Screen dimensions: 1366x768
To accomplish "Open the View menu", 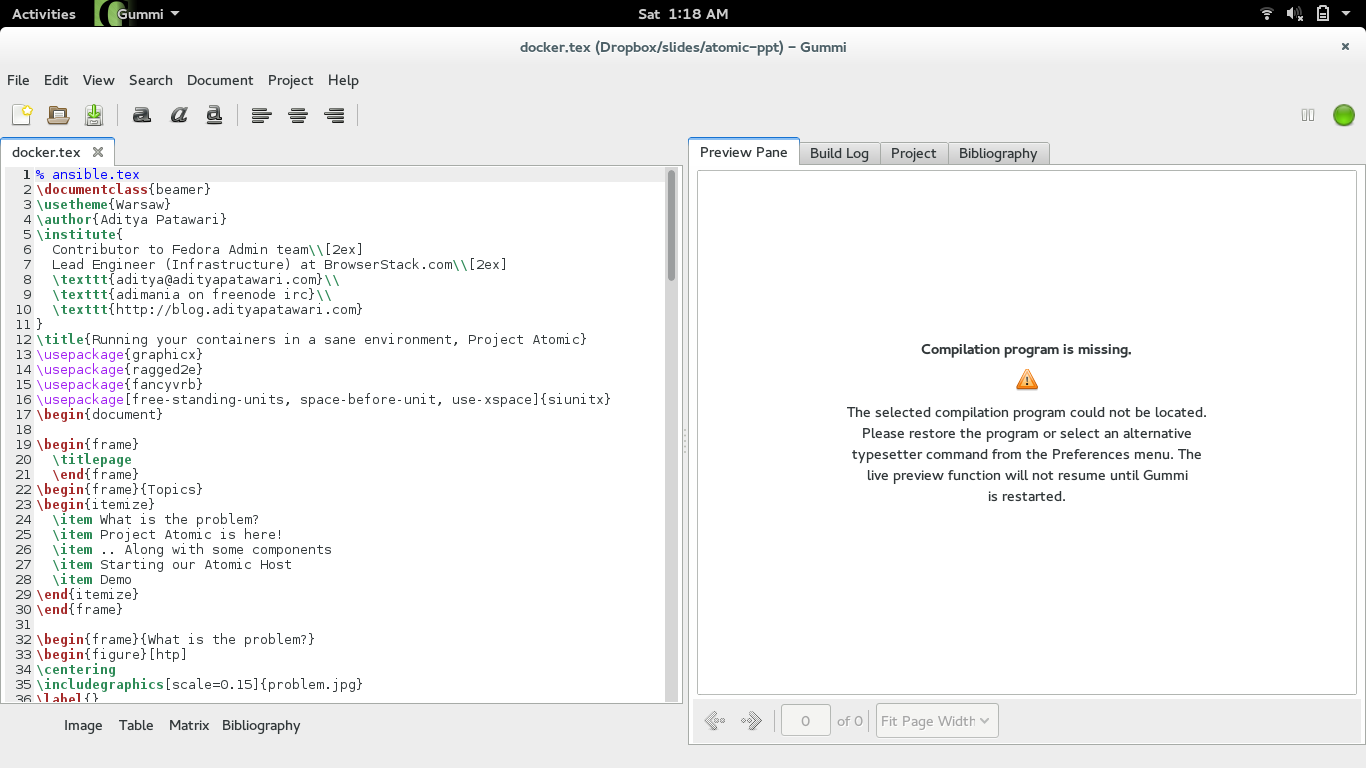I will pos(99,80).
